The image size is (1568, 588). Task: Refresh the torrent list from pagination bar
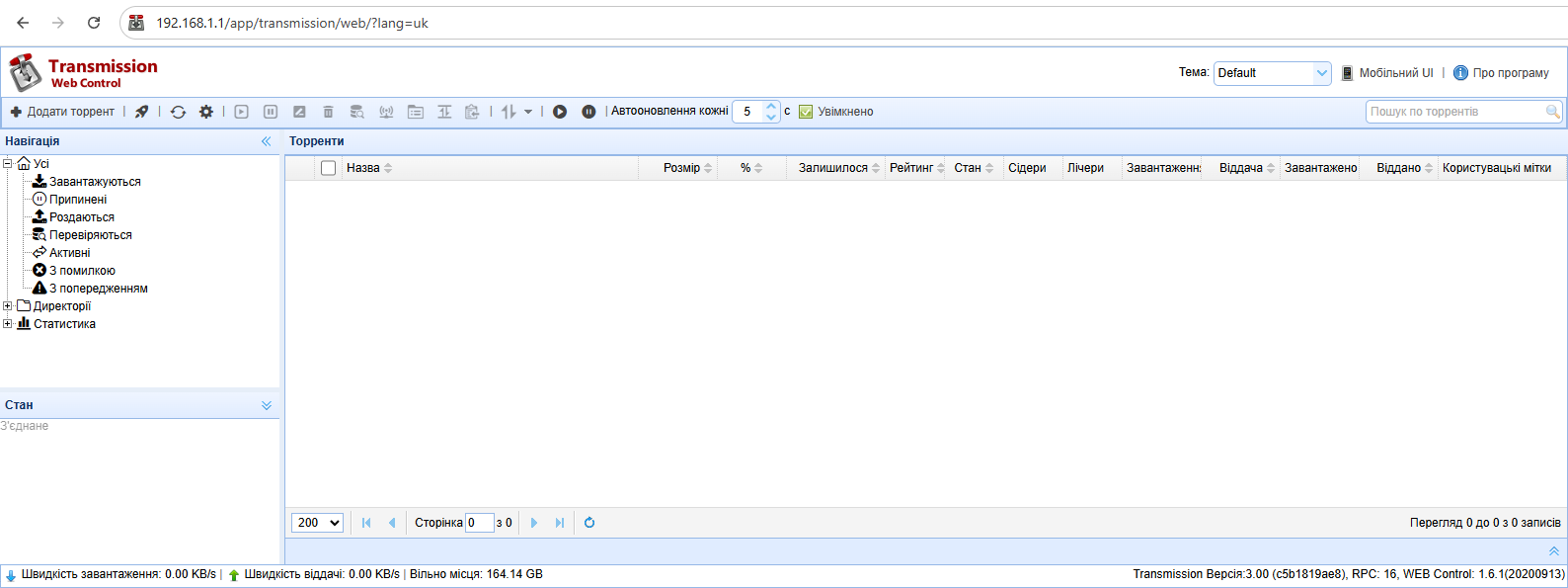(589, 523)
